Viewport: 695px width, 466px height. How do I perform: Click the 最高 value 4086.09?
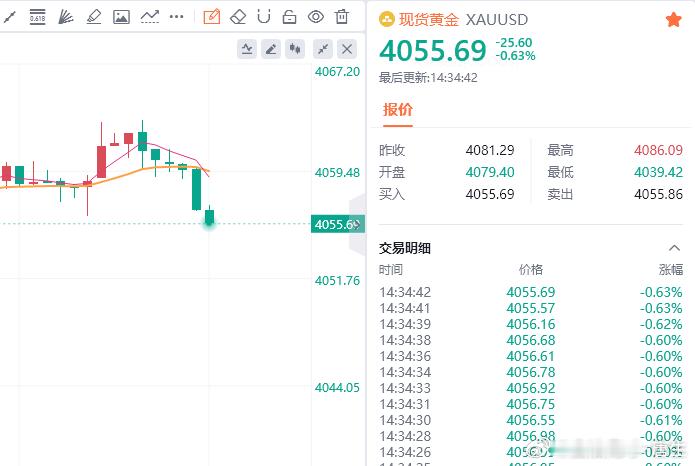click(x=658, y=150)
